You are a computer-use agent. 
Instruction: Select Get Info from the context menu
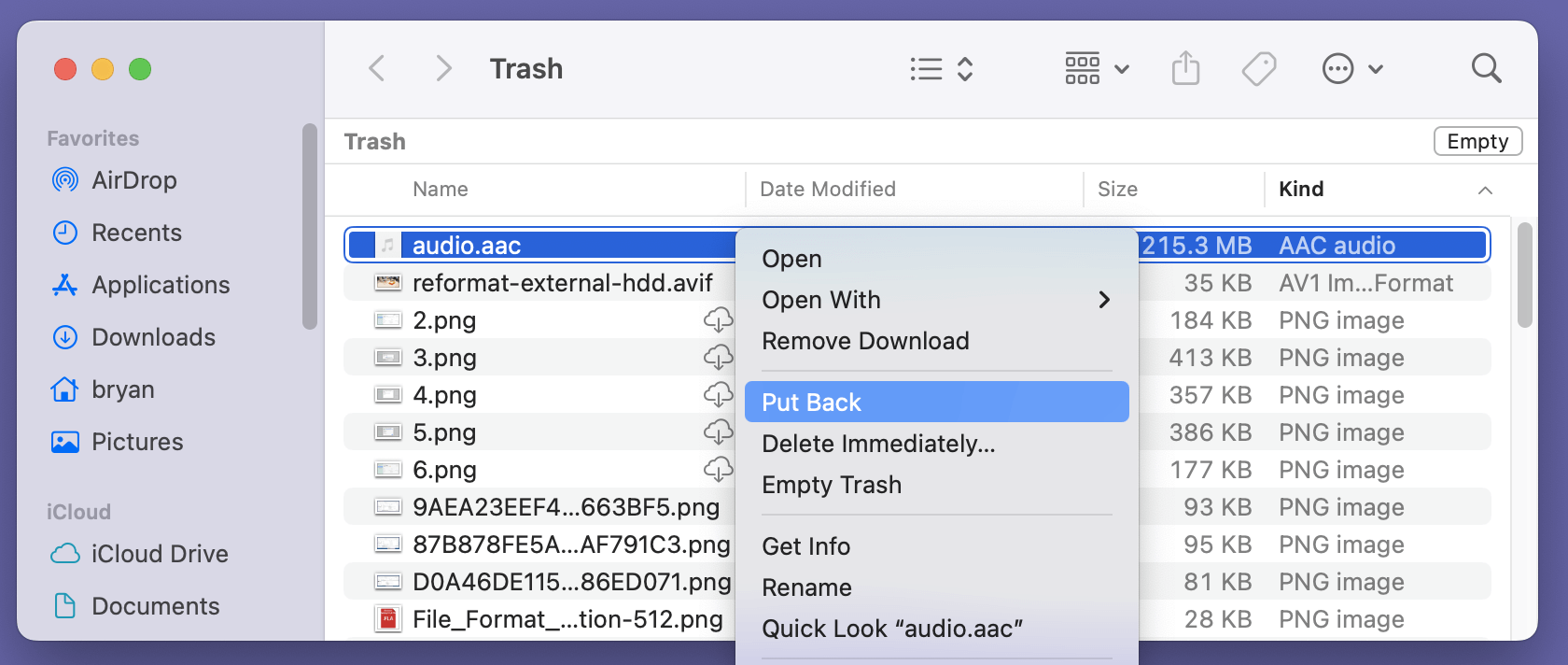click(805, 546)
